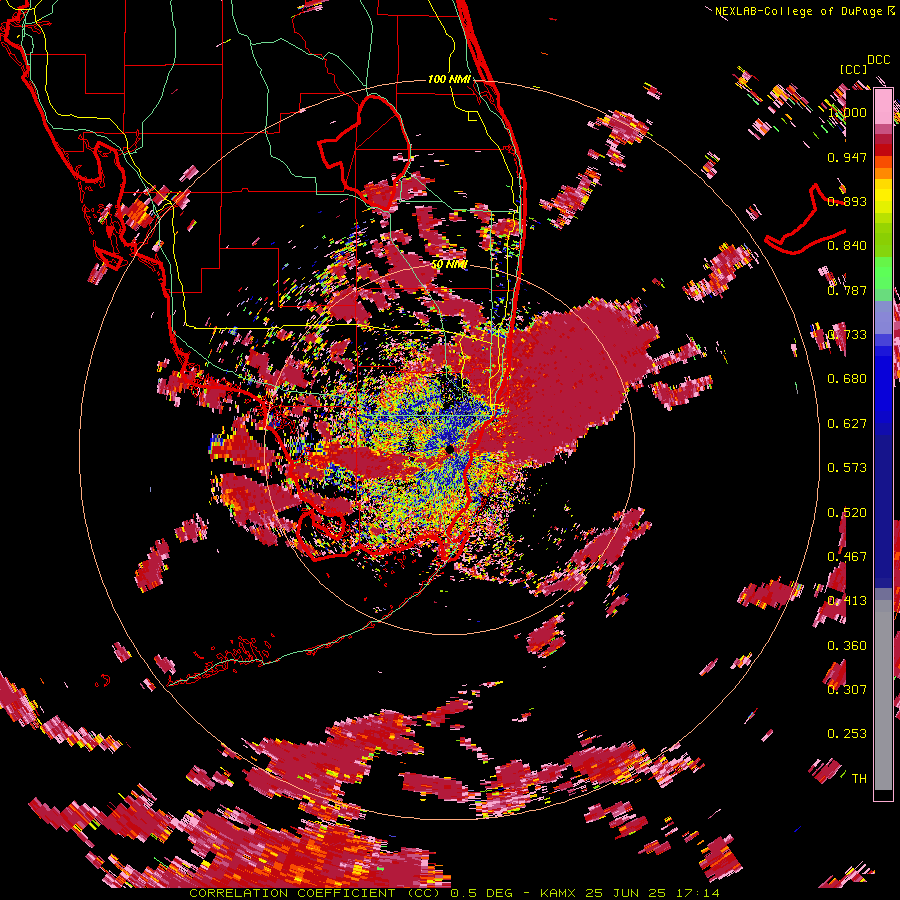The width and height of the screenshot is (900, 900).
Task: Click the 17:14 timestamp in the caption
Action: click(698, 893)
